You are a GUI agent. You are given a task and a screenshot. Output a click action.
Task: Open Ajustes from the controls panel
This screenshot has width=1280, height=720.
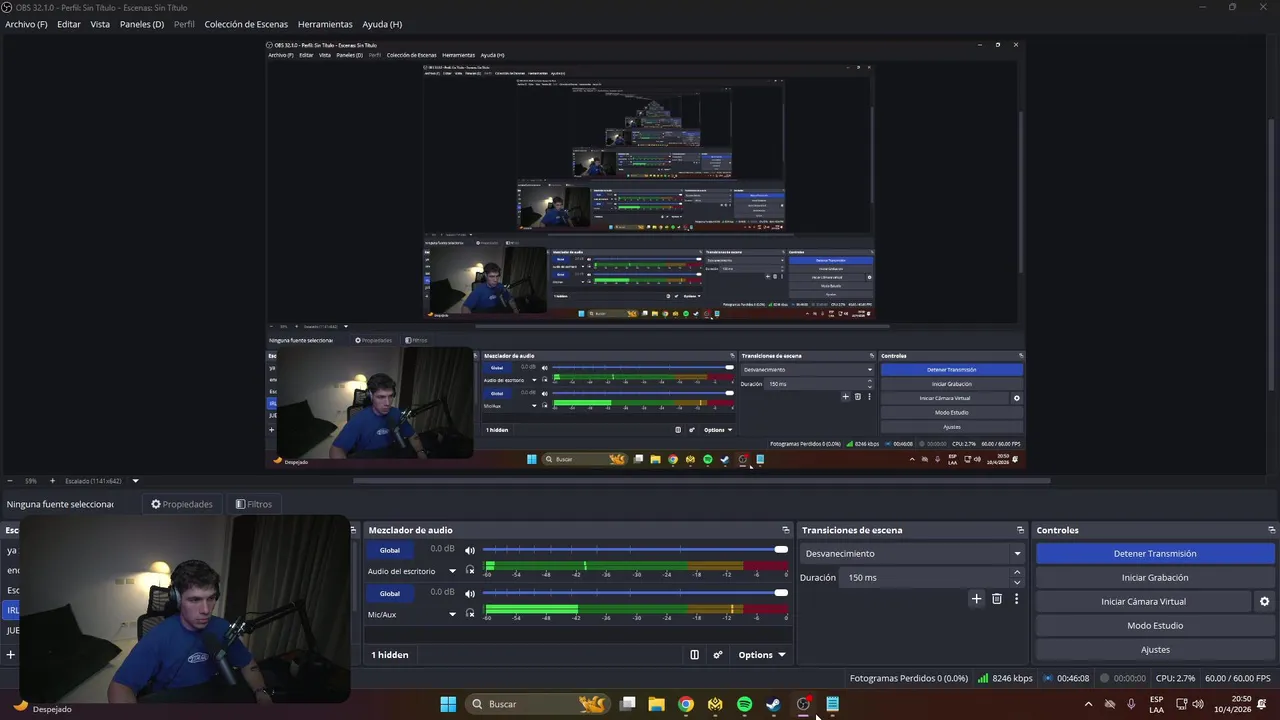coord(1155,650)
